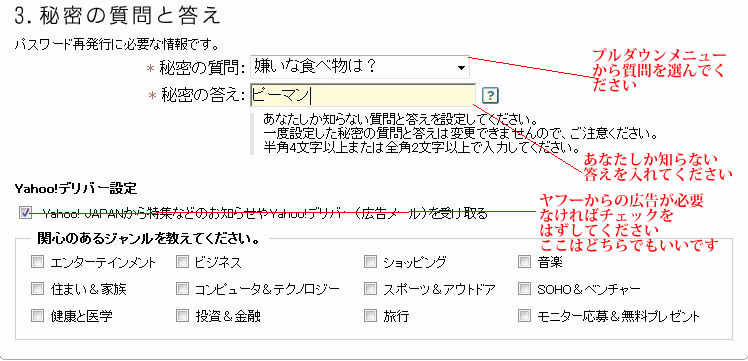Check the エンターテインメント checkbox
The height and width of the screenshot is (361, 748).
pos(37,261)
